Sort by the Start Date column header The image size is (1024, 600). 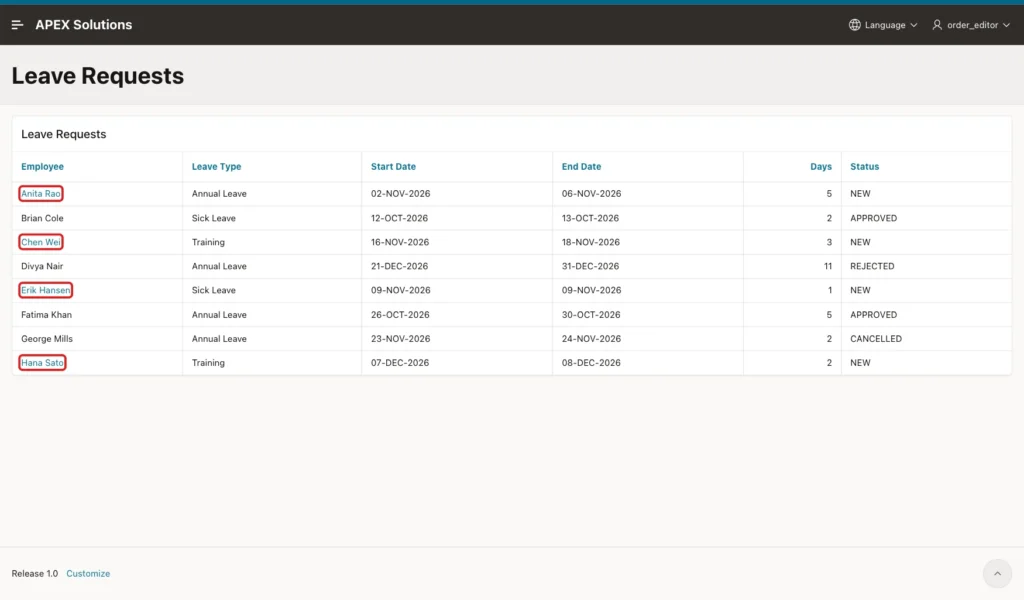[393, 166]
